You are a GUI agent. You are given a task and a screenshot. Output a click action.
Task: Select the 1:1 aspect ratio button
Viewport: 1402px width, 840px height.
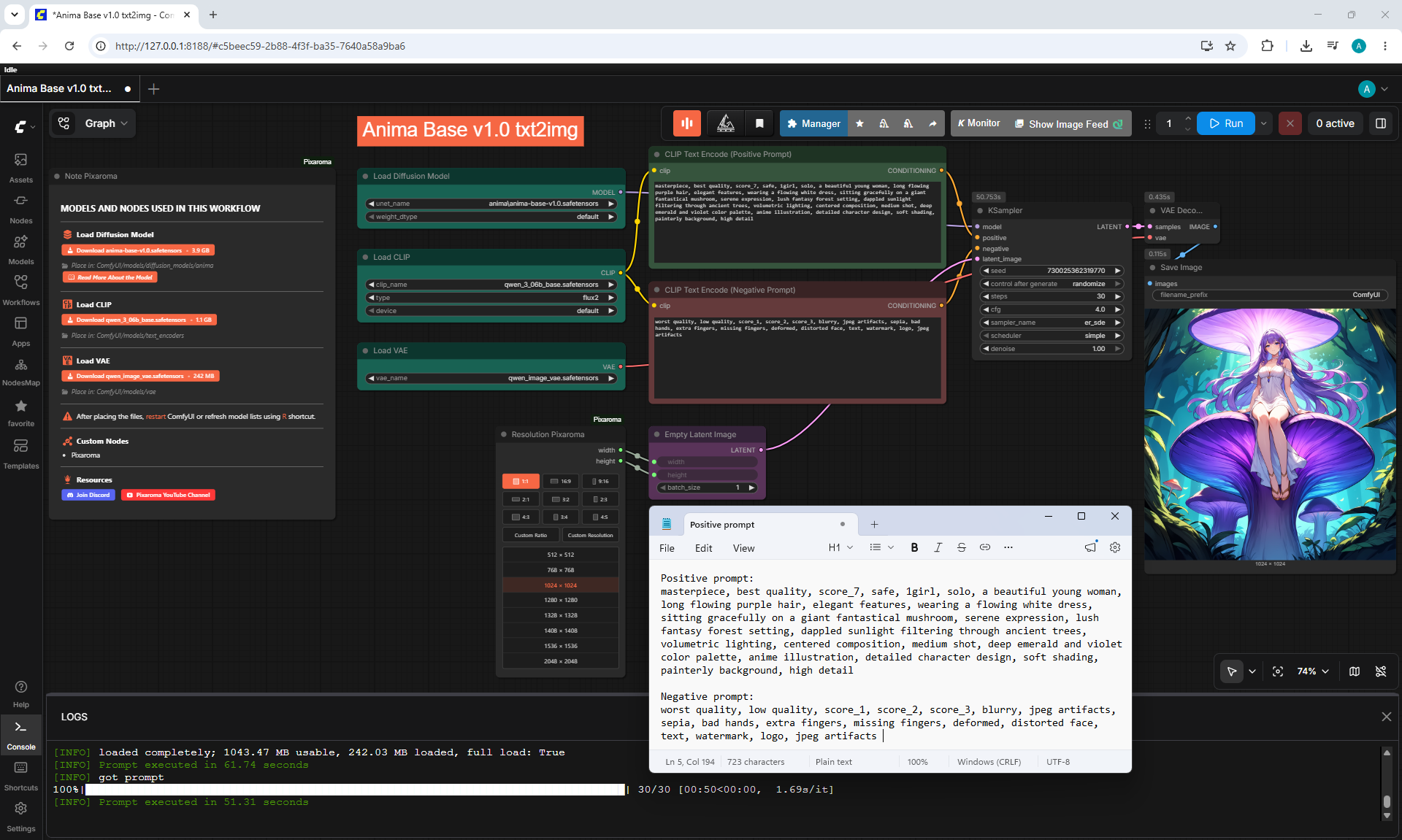tap(521, 482)
